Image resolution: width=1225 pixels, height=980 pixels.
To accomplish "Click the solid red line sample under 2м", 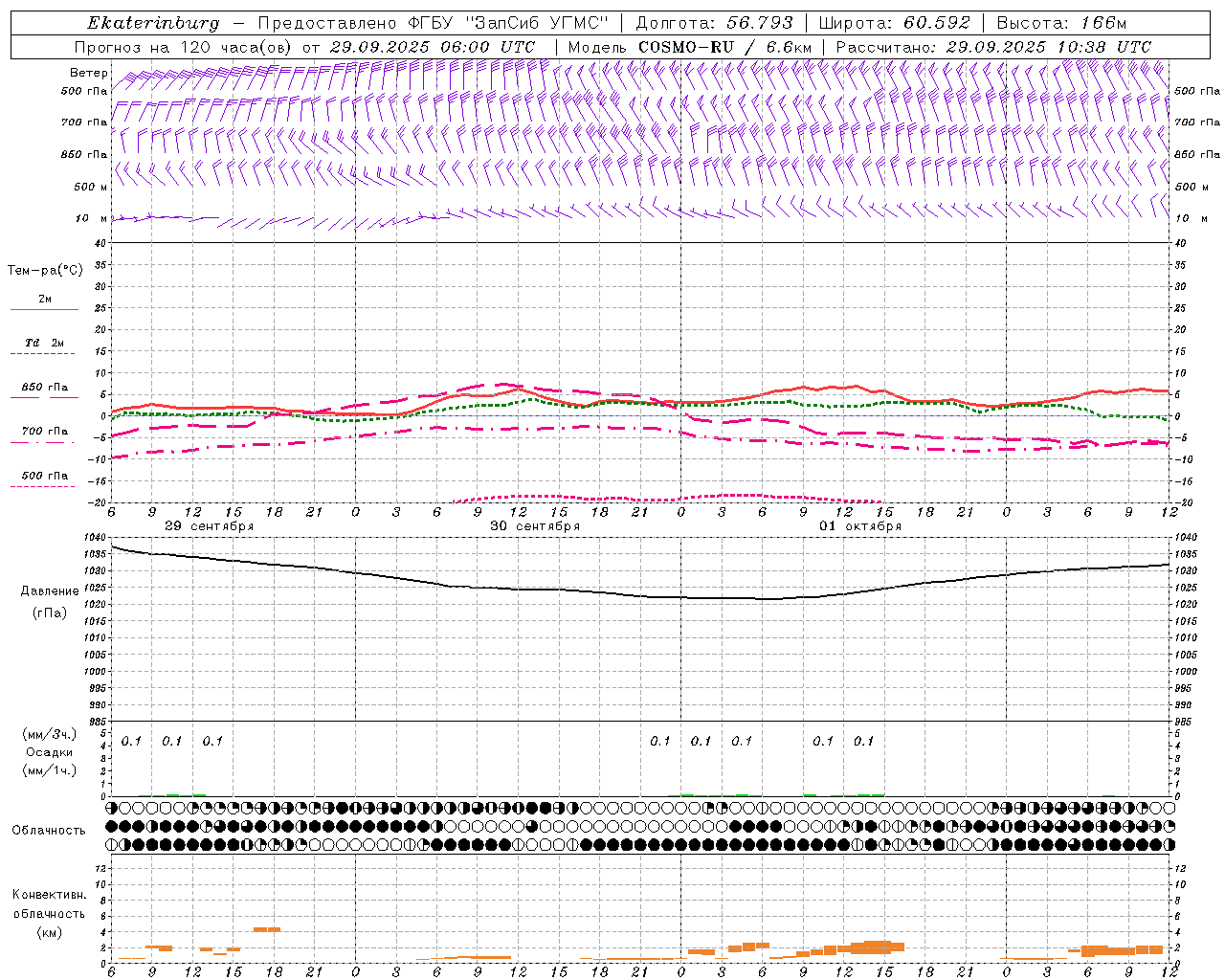I will pos(44,310).
